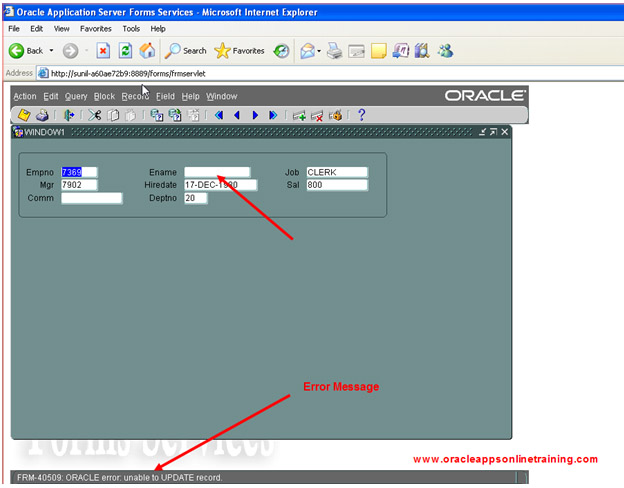Open the Forms Field menu
This screenshot has width=624, height=488.
(165, 96)
